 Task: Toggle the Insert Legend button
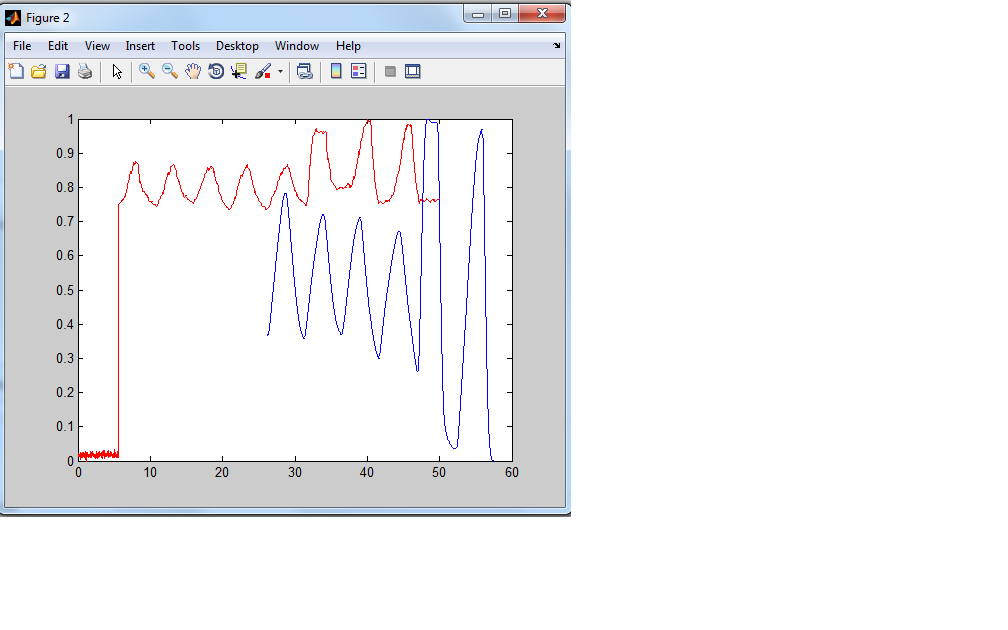(x=359, y=71)
